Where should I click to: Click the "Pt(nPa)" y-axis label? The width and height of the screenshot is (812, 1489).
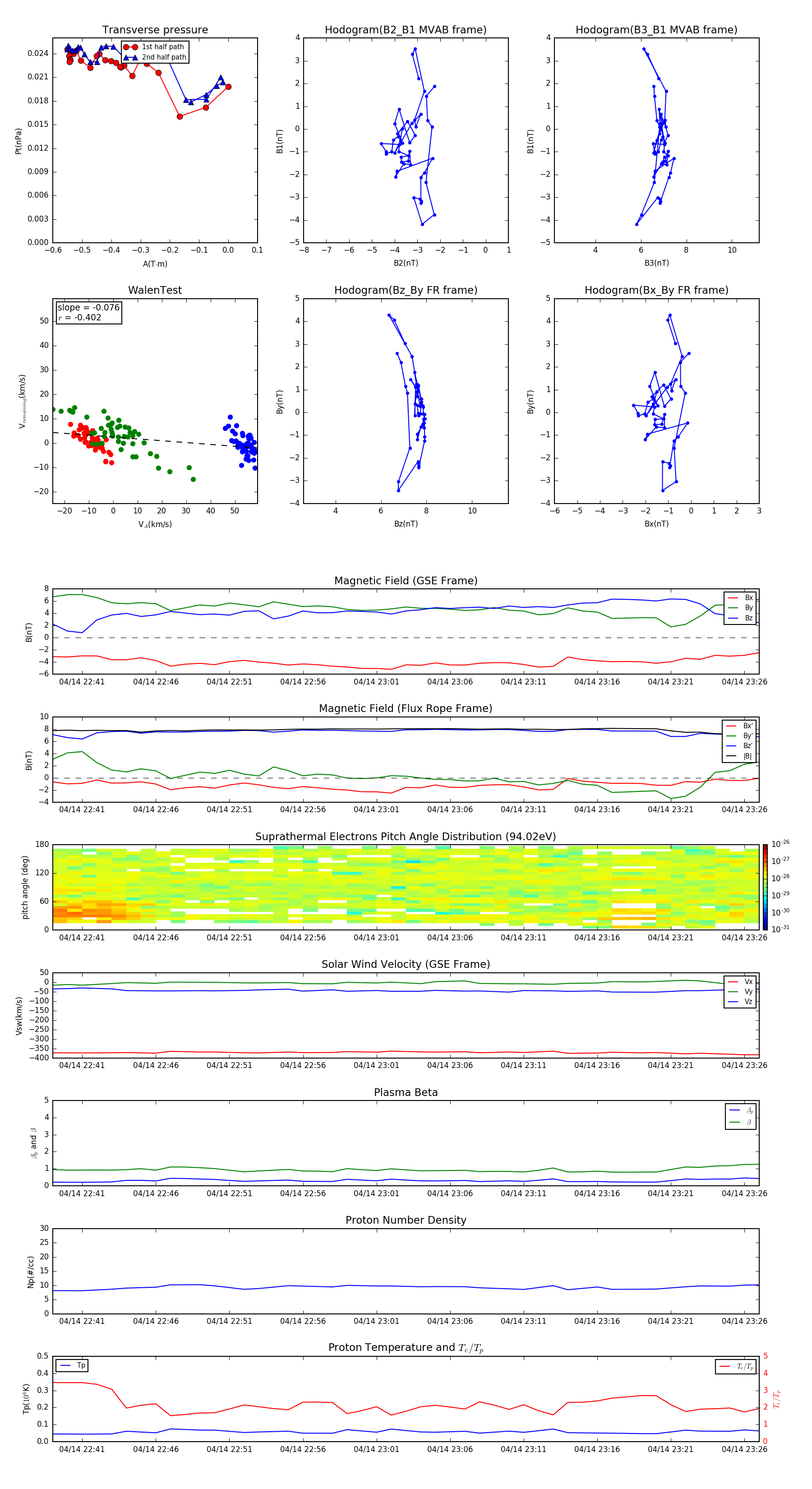coord(18,141)
